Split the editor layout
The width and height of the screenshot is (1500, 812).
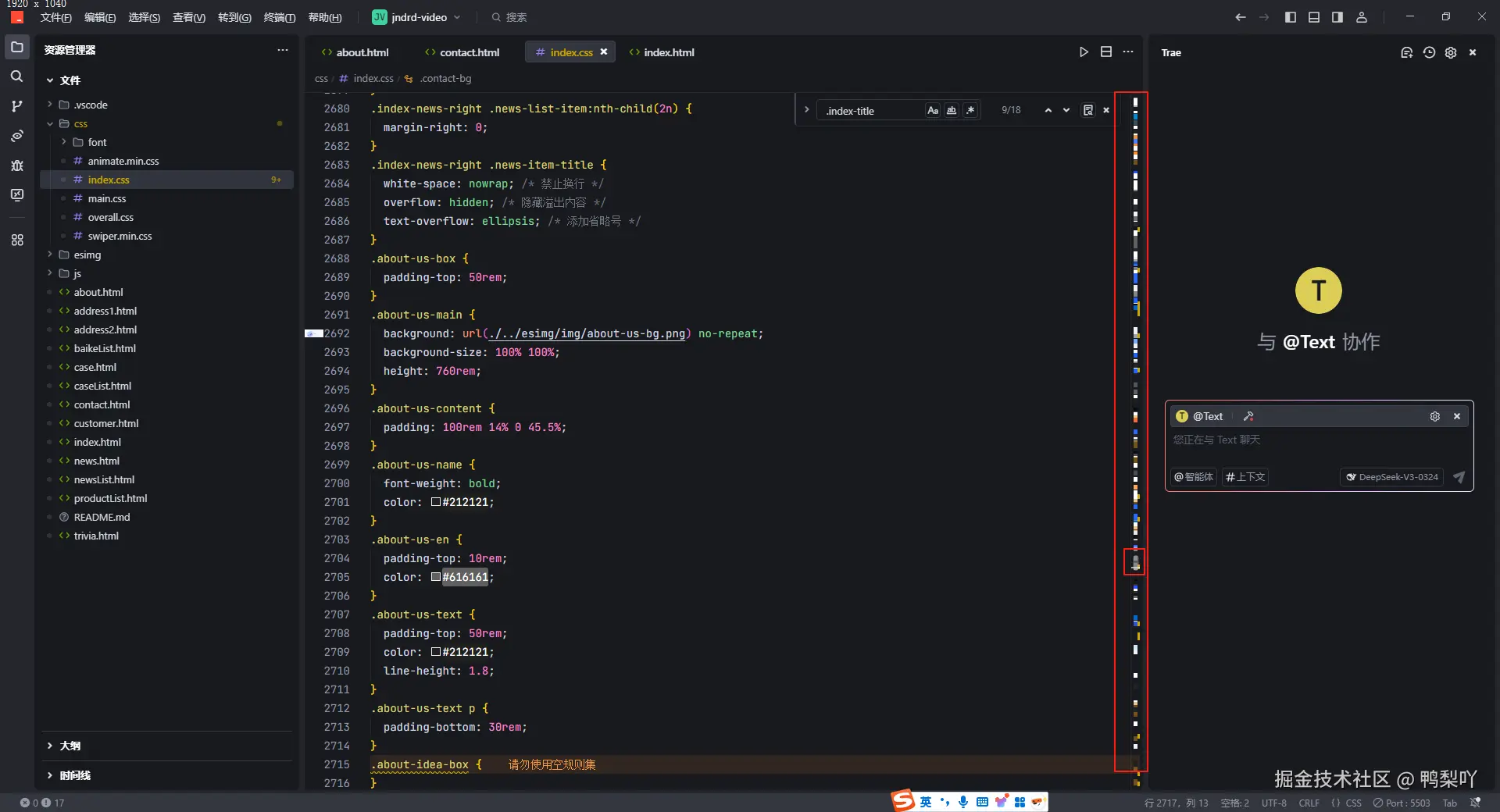pos(1106,52)
